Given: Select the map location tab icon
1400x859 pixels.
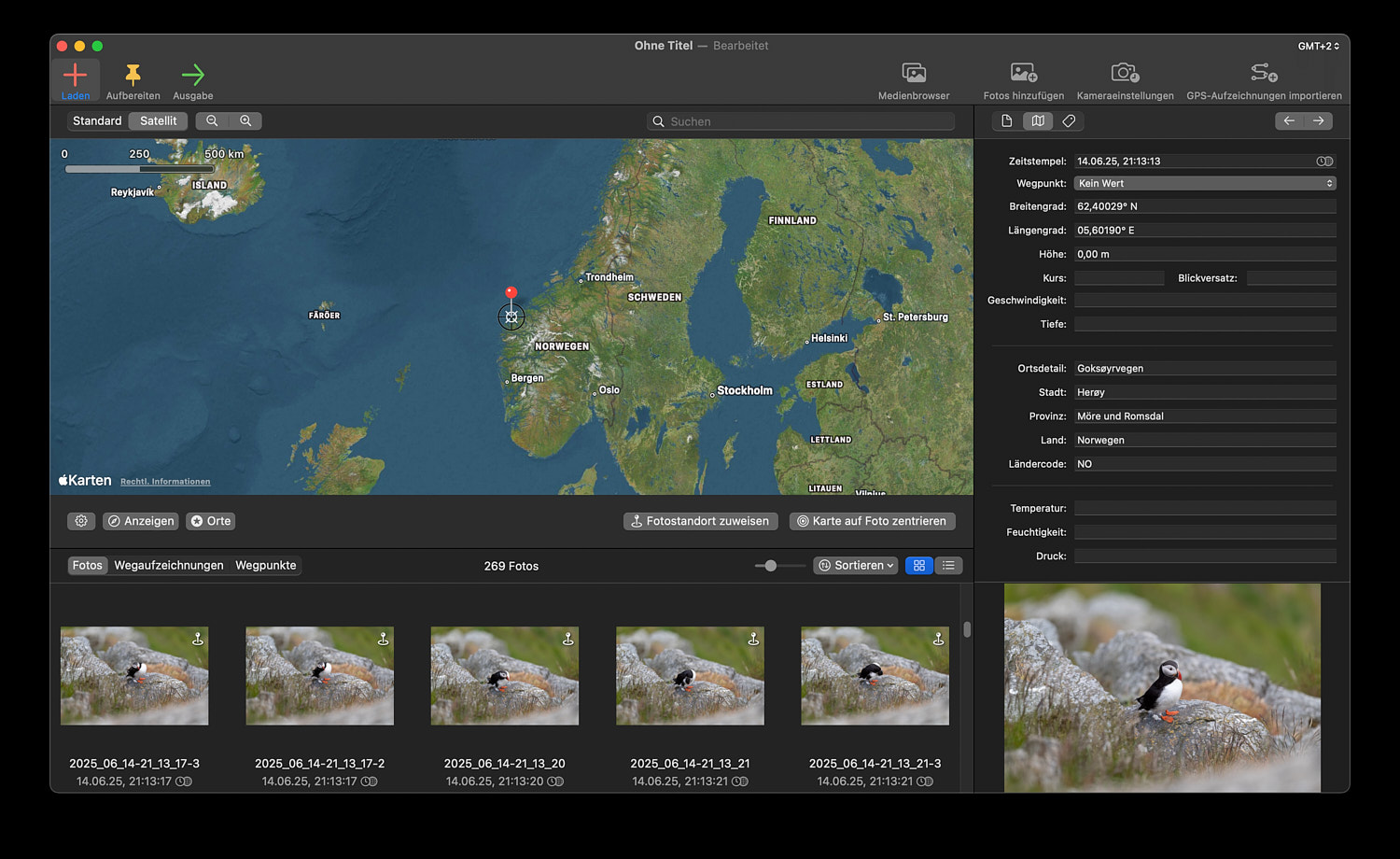Looking at the screenshot, I should (1038, 120).
